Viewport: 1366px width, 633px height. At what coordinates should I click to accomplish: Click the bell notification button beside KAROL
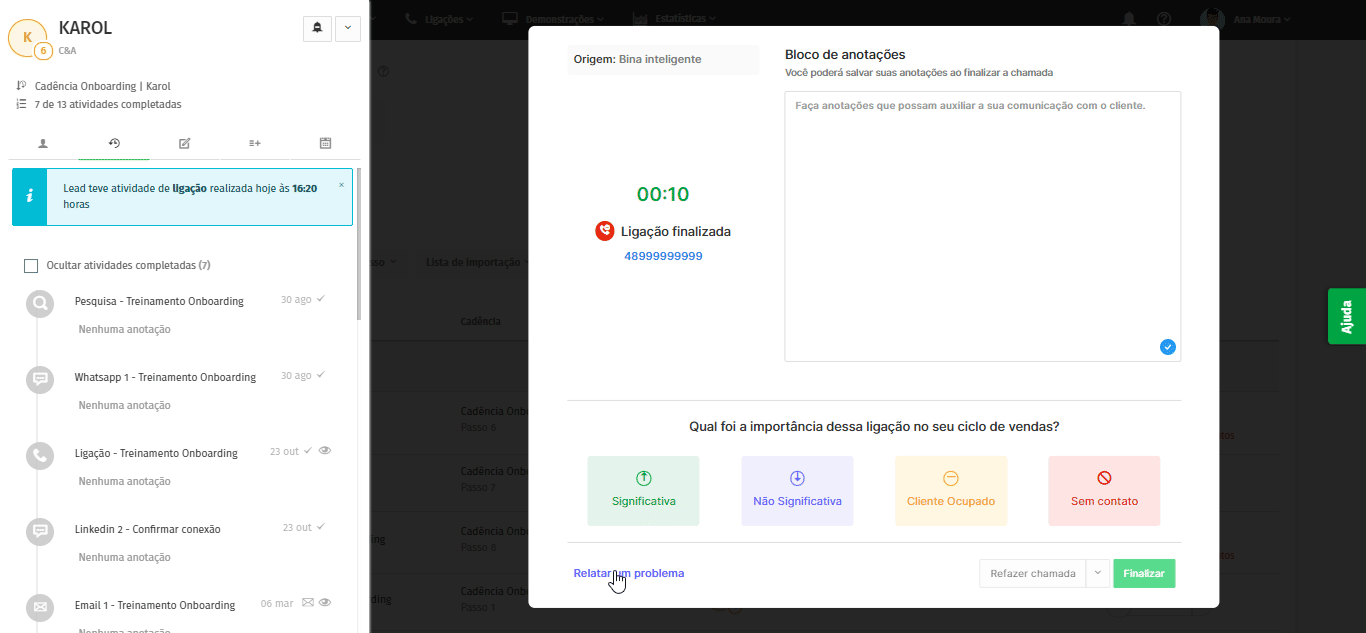tap(317, 28)
